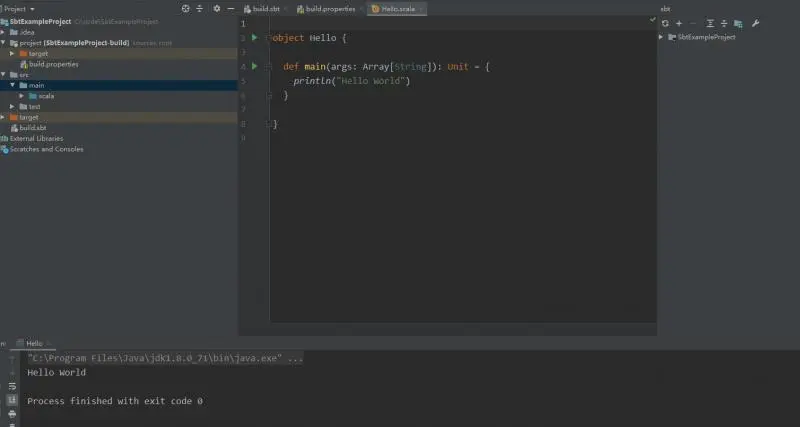Open sbt settings with the wrench icon
800x427 pixels.
[x=756, y=23]
